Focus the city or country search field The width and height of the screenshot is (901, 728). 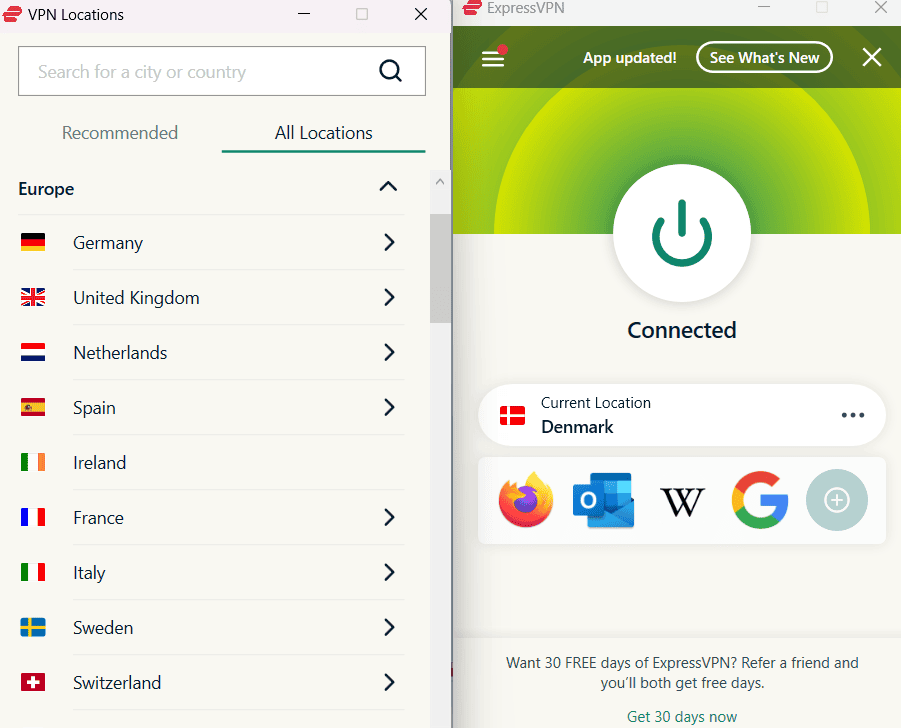(x=222, y=71)
